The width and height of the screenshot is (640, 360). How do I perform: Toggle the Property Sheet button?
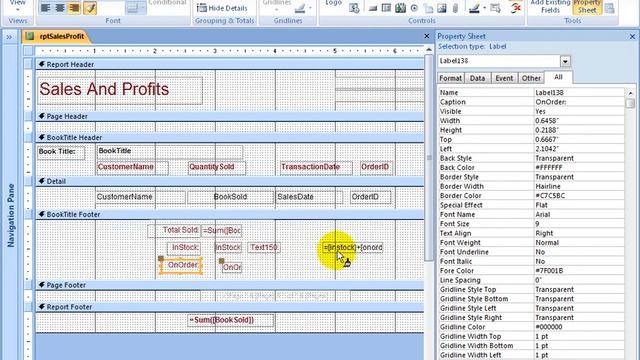[x=587, y=7]
